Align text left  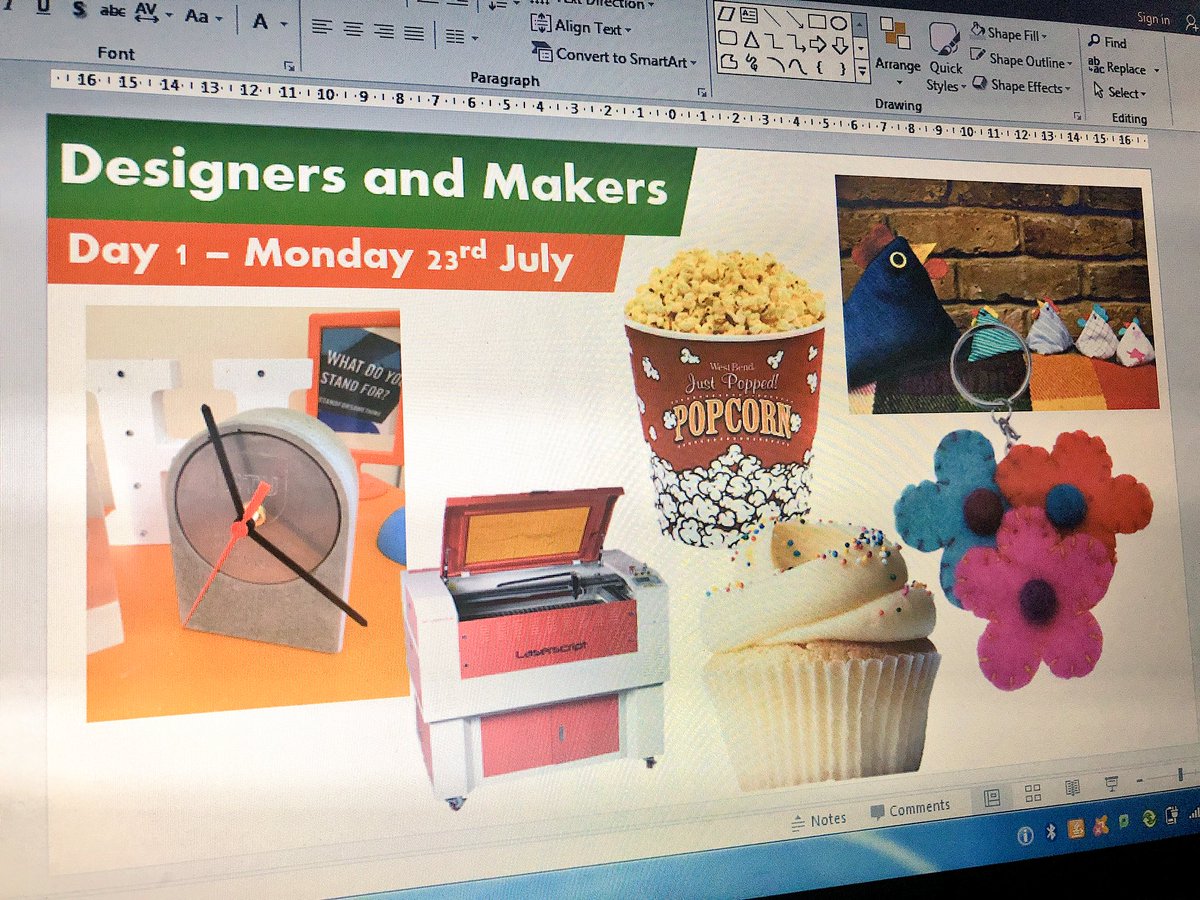point(321,28)
